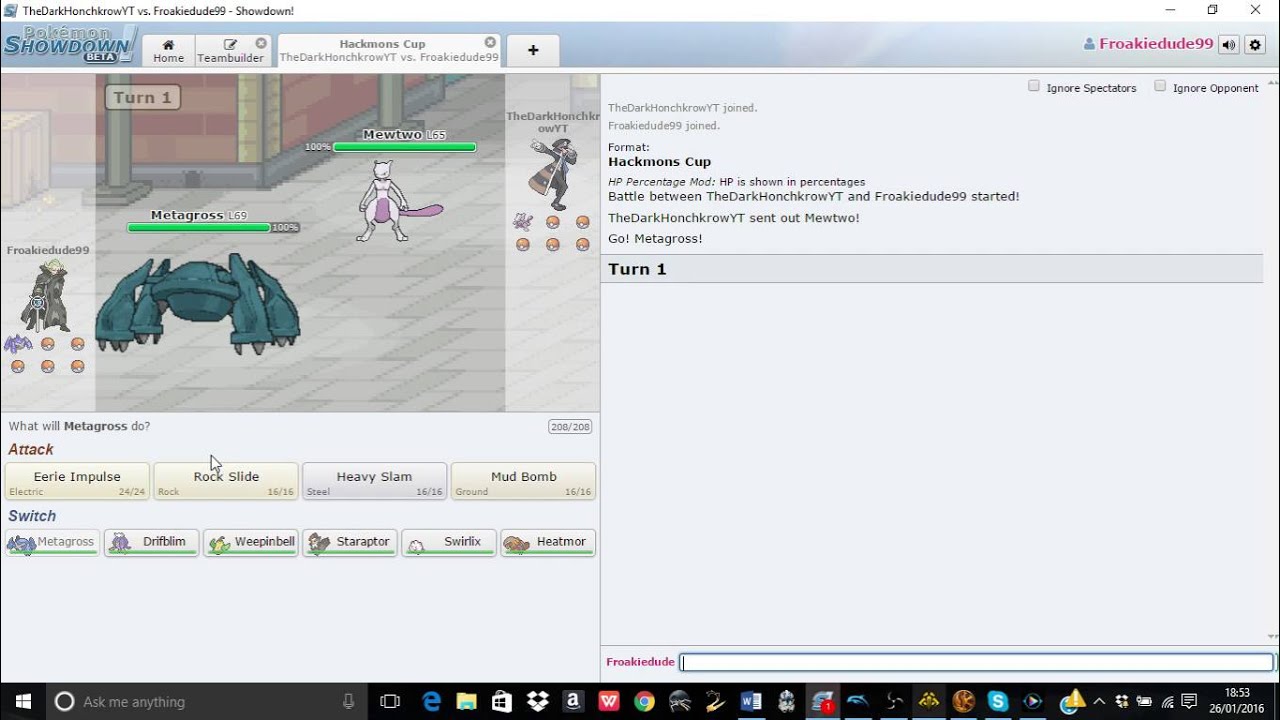Switch to Weepinbell

[250, 543]
